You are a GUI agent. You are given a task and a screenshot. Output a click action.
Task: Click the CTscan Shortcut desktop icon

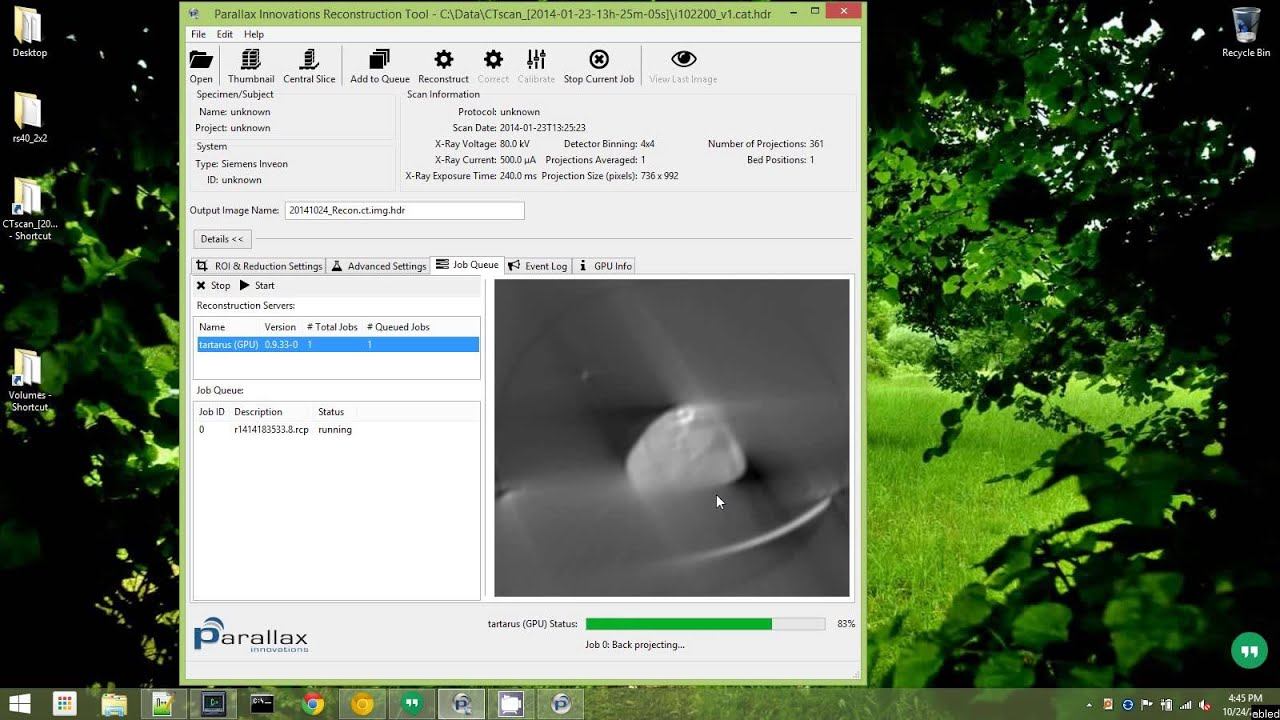(x=29, y=210)
